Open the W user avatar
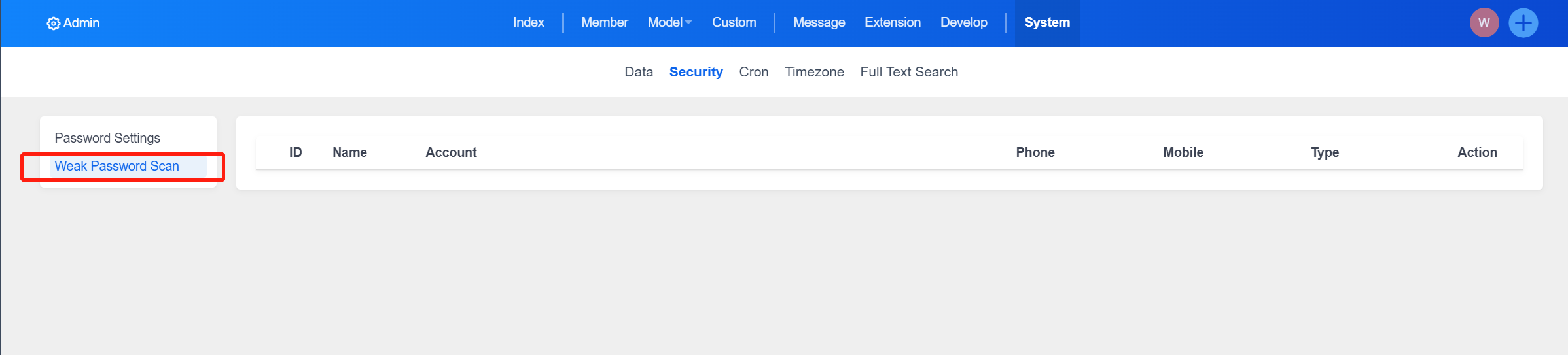 tap(1484, 23)
